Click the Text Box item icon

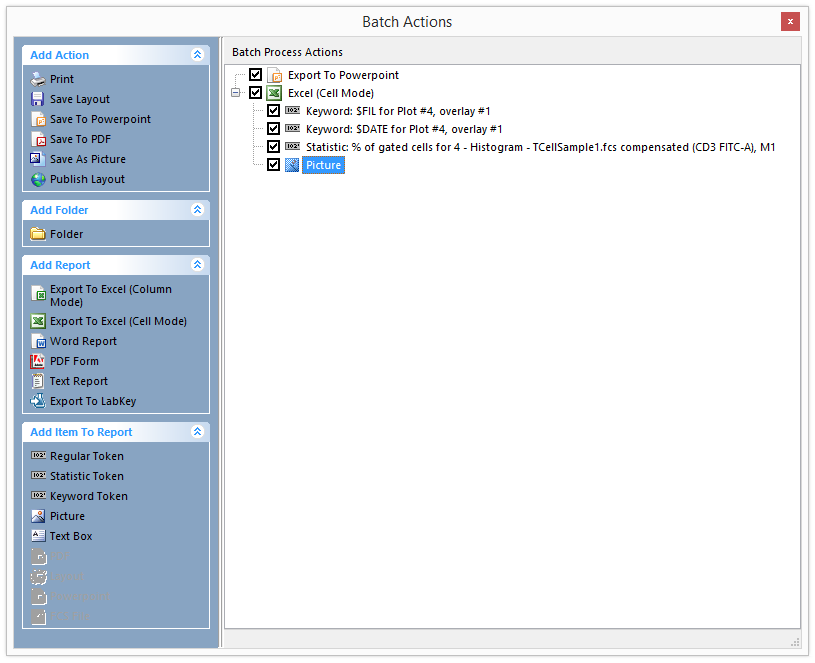[38, 536]
